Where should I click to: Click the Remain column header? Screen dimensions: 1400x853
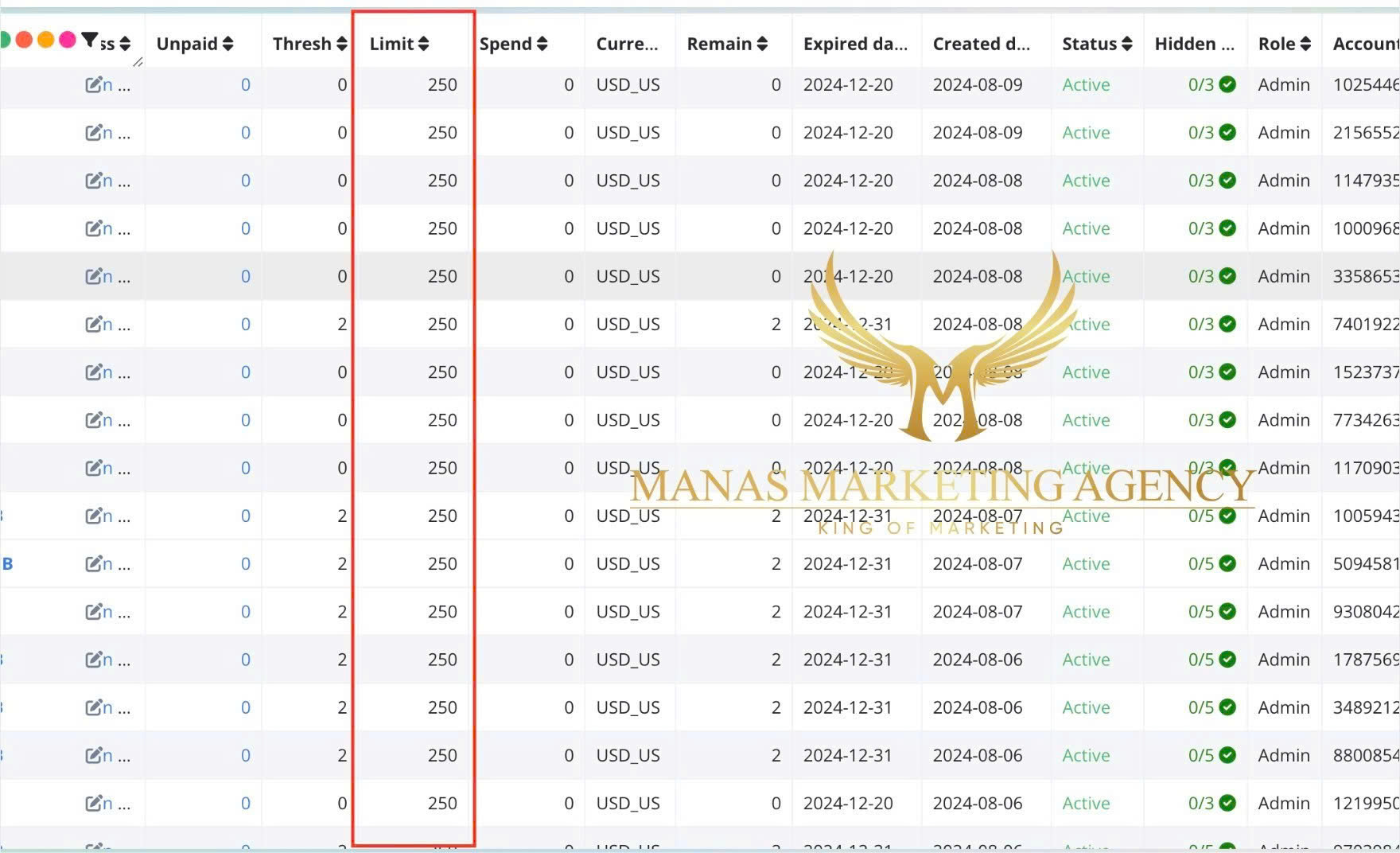(719, 44)
